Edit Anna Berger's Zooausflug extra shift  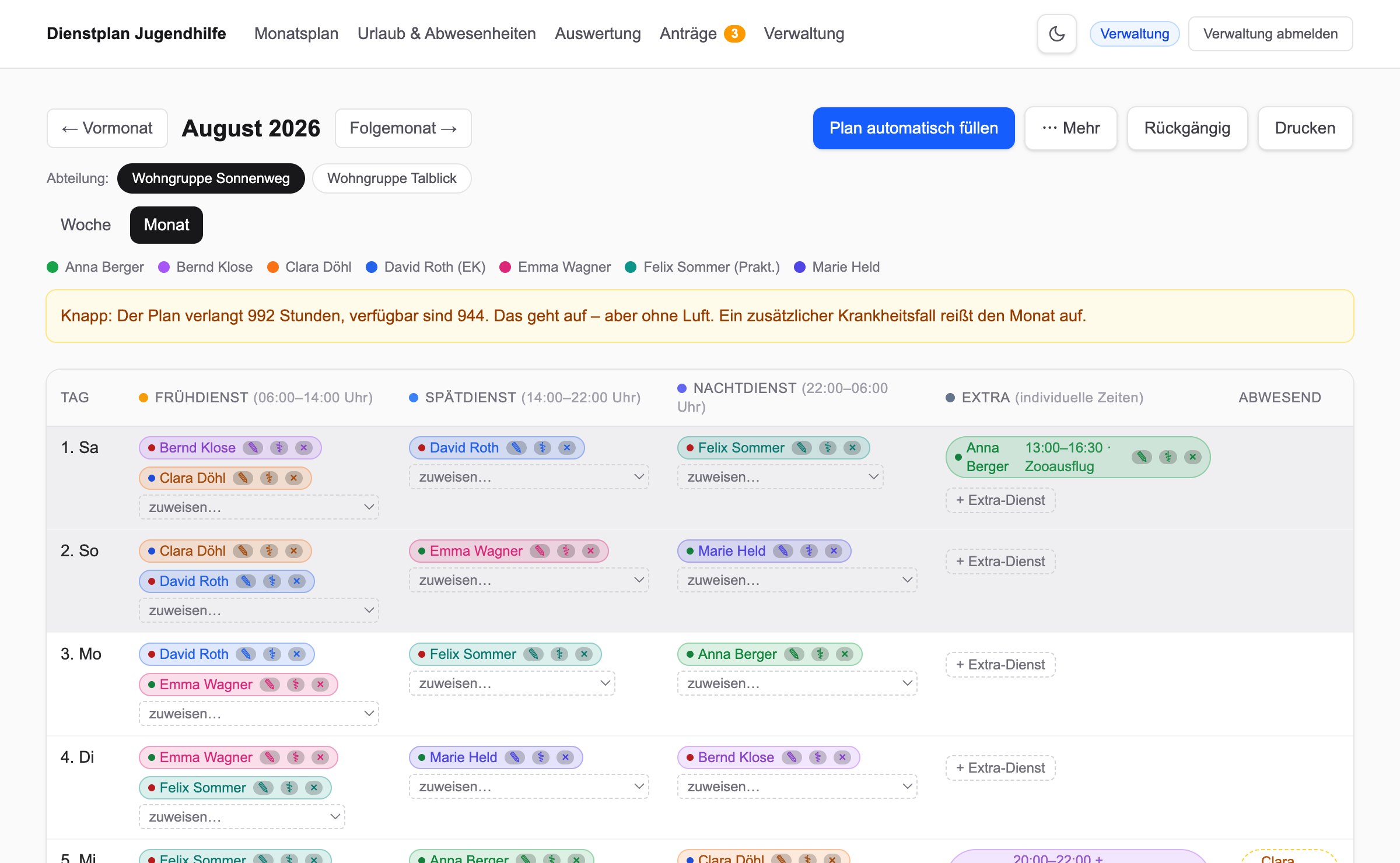point(1142,457)
